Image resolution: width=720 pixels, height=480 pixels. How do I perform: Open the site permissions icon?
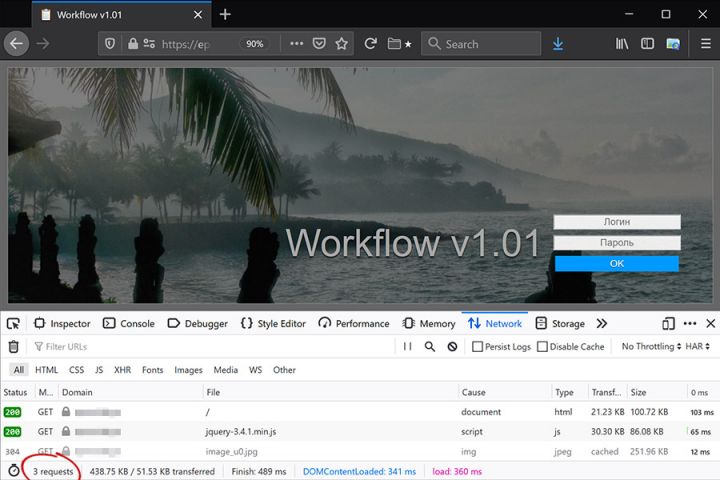149,44
